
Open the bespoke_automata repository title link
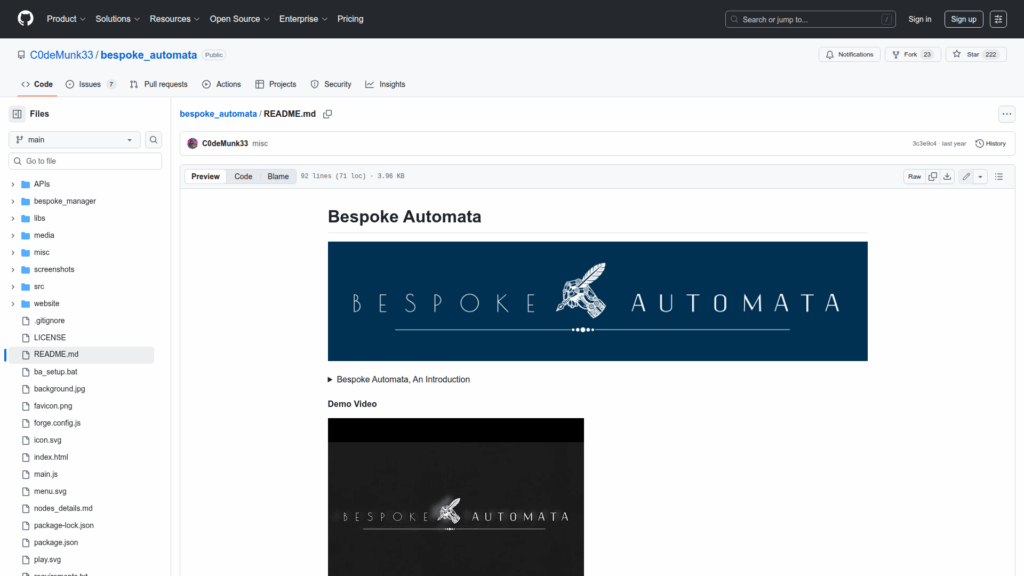pos(148,55)
